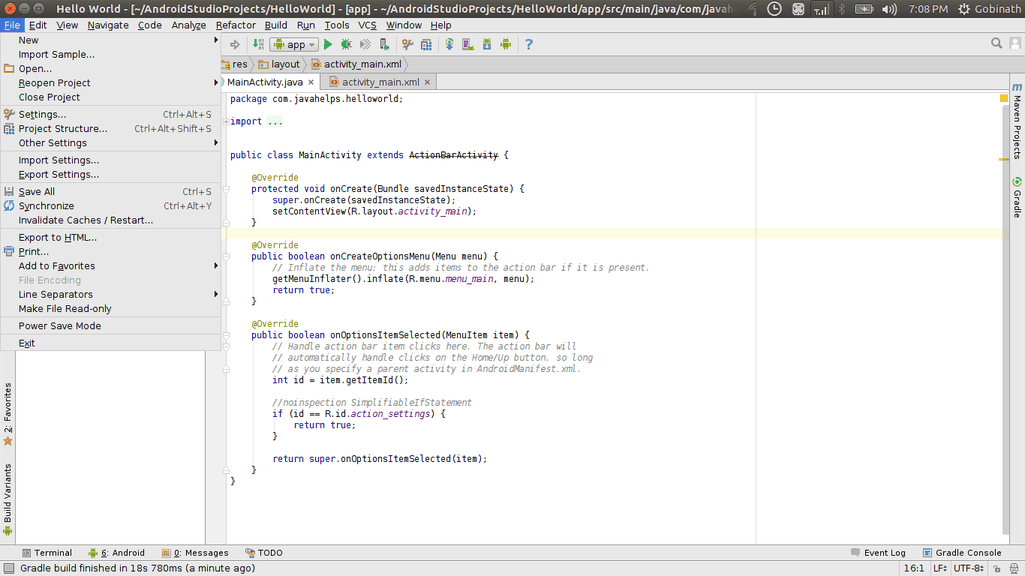The height and width of the screenshot is (576, 1025).
Task: Click the yellow inspection indicator above the scrollbar
Action: pyautogui.click(x=1004, y=98)
